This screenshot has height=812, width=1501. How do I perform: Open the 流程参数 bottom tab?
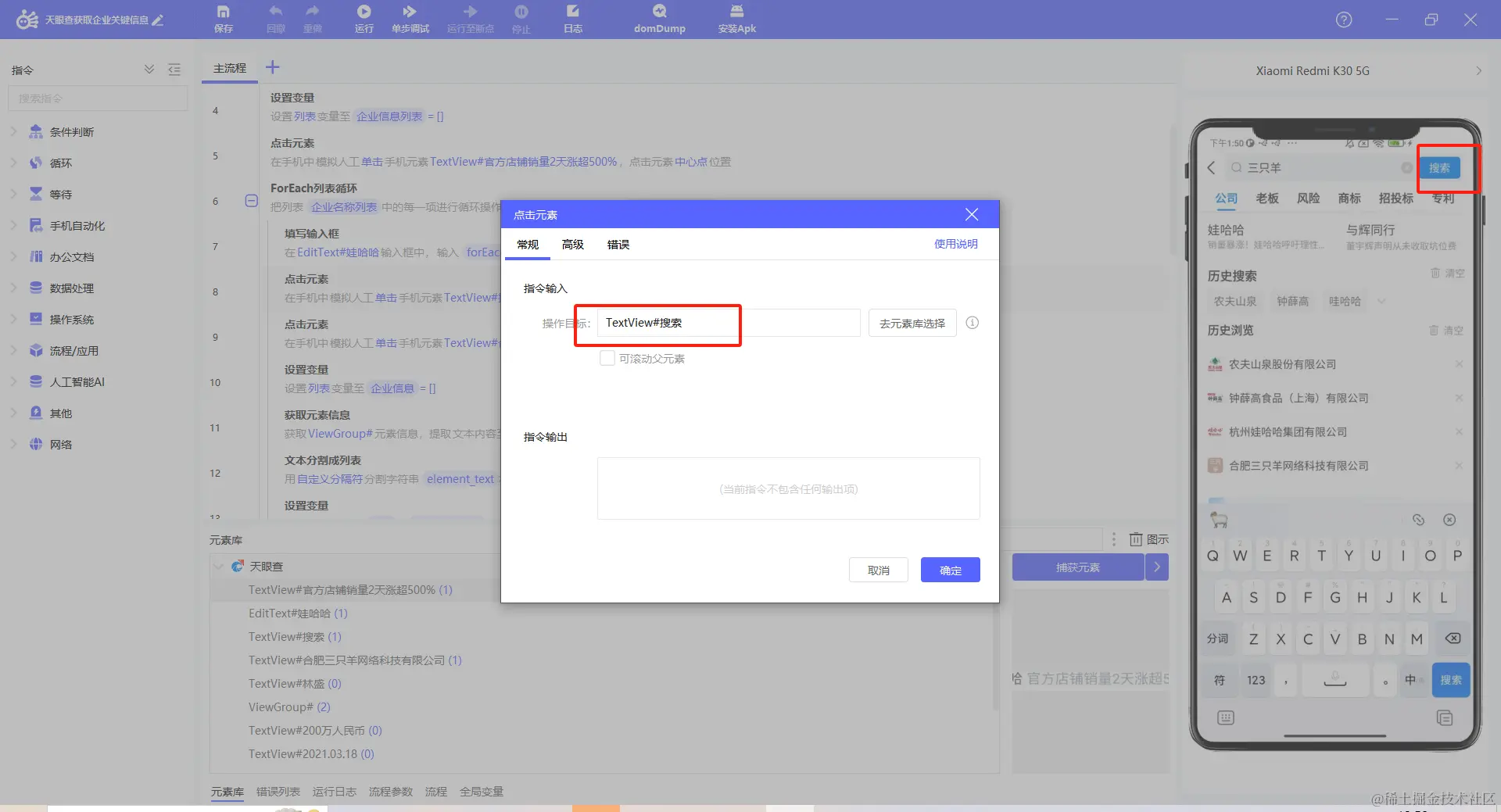(x=391, y=792)
